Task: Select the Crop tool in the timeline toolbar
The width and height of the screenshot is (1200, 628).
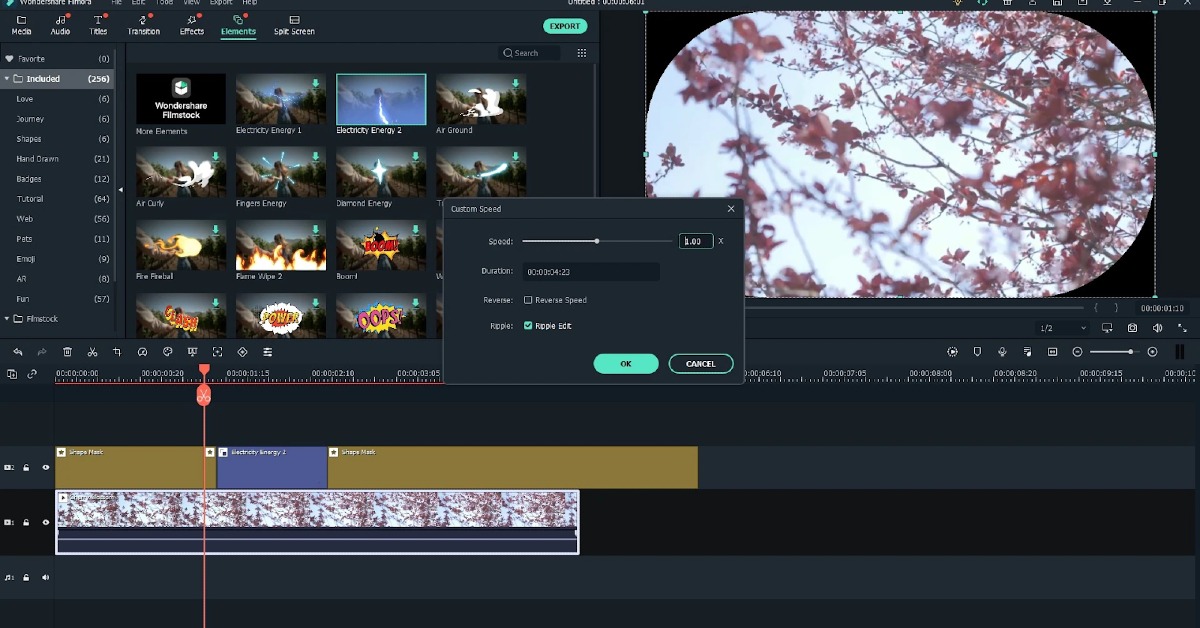Action: (x=117, y=352)
